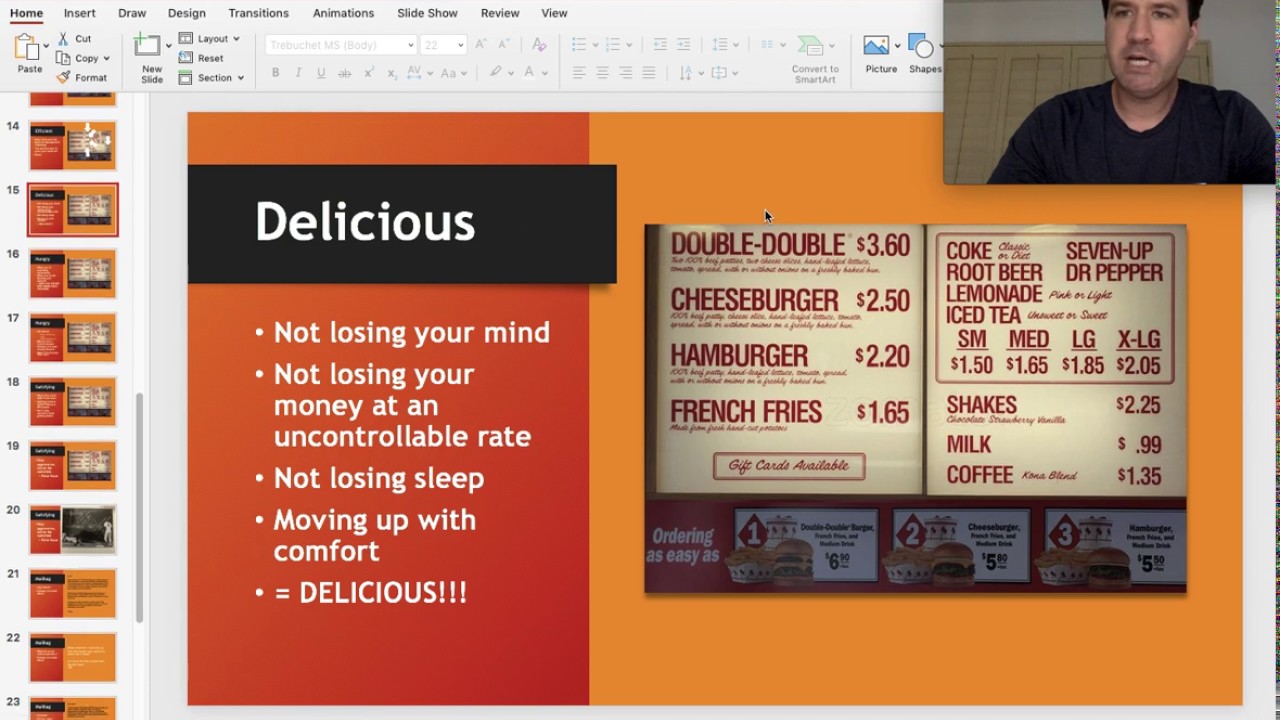
Task: Clear all text formatting
Action: click(539, 45)
